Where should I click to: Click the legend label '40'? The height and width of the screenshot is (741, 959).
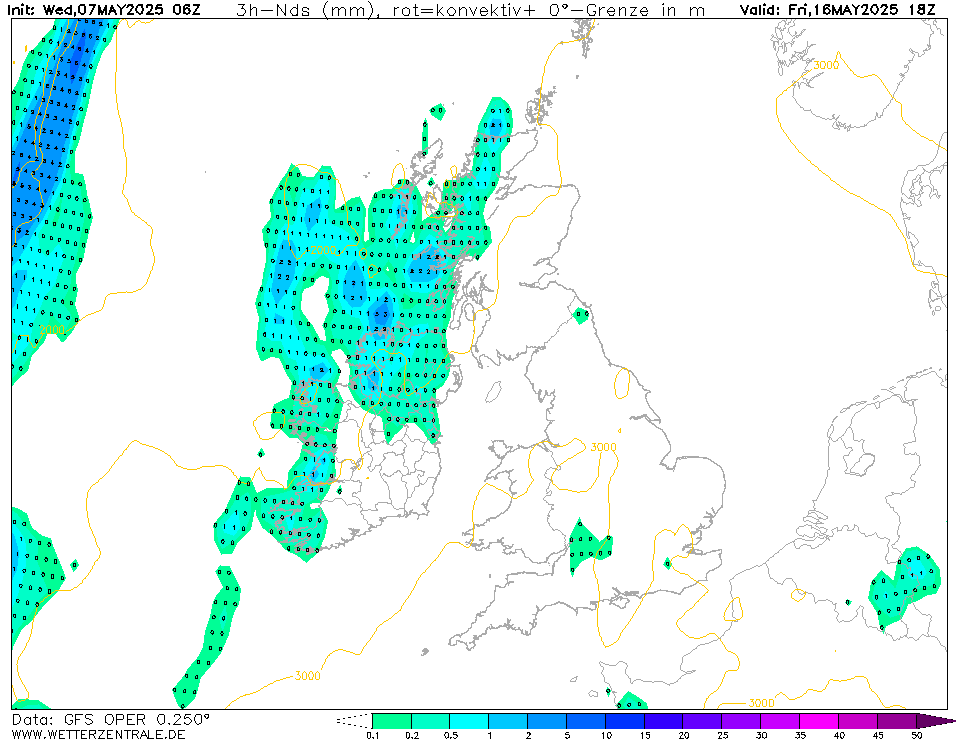pyautogui.click(x=839, y=735)
